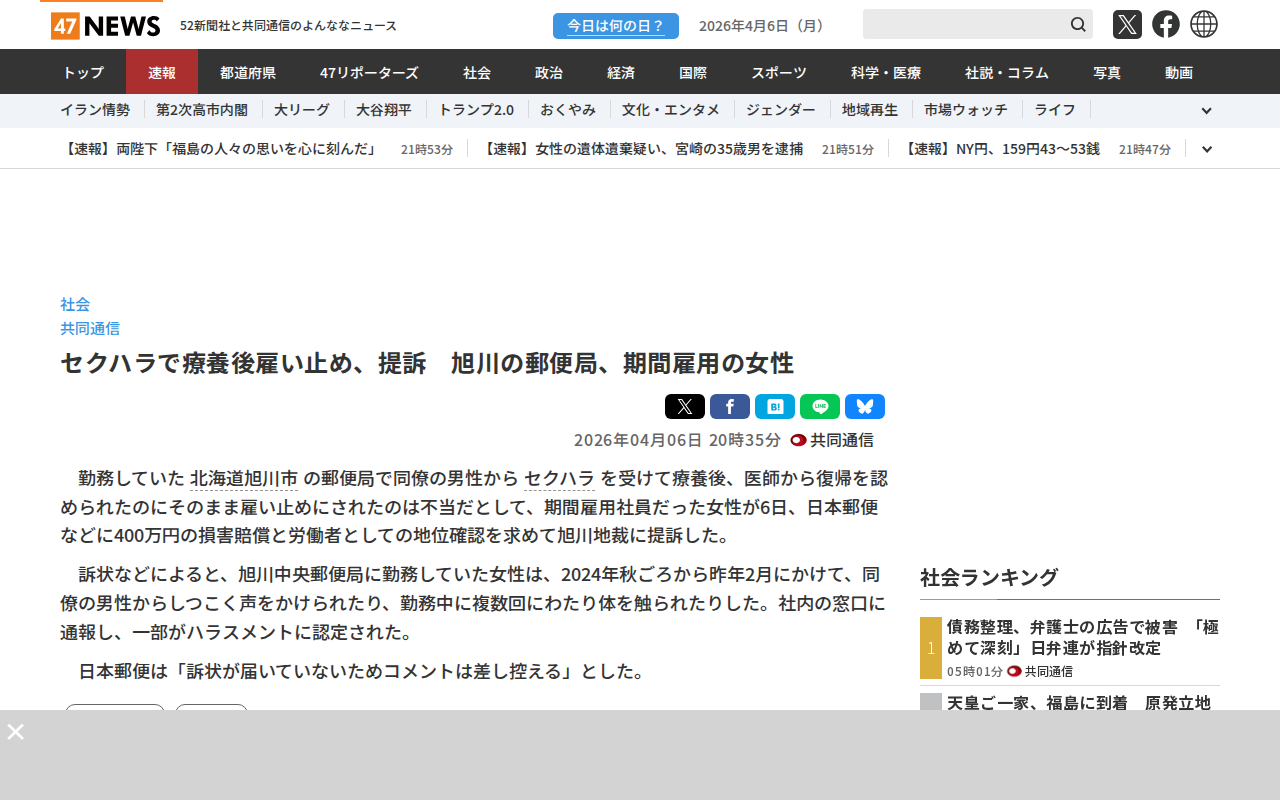Screen dimensions: 1280x800
Task: Open the 今日は何の日？ button
Action: coord(616,26)
